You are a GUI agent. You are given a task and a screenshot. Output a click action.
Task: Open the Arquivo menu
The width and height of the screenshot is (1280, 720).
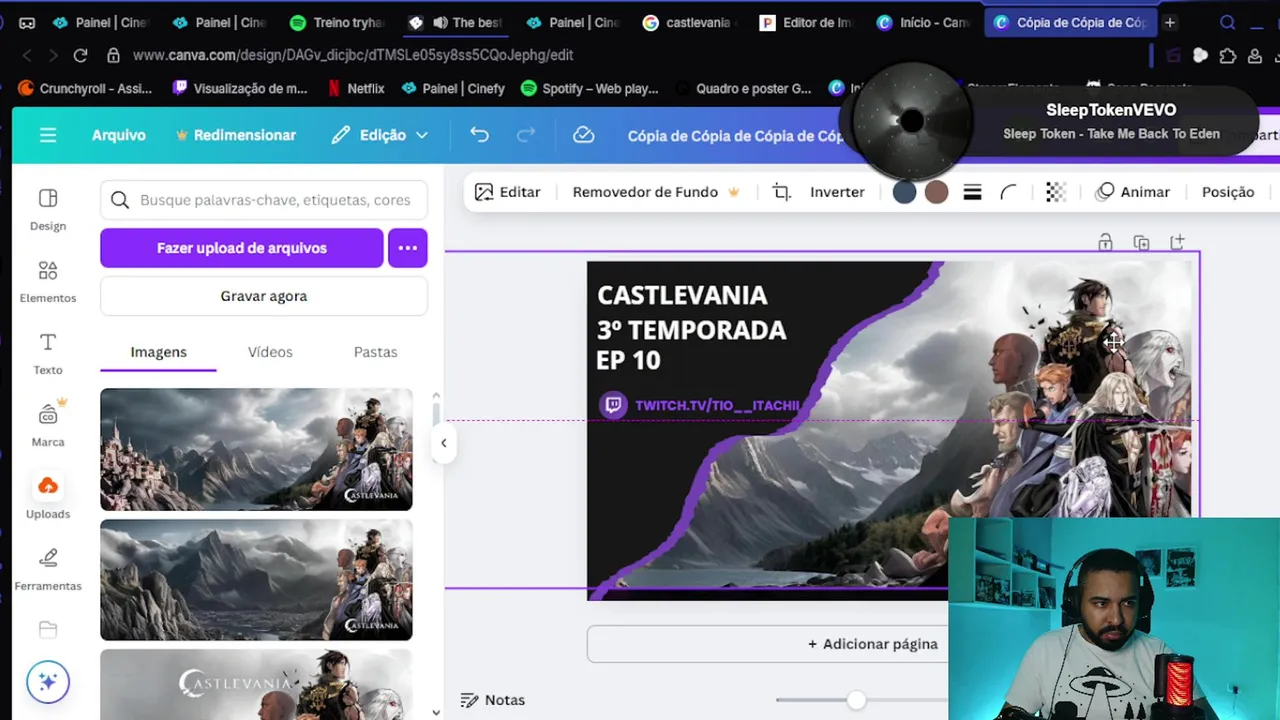click(119, 135)
